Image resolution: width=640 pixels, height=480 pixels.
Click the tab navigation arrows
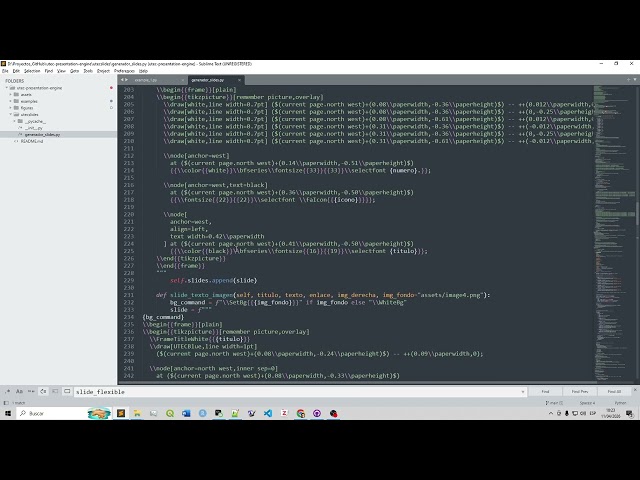(124, 80)
